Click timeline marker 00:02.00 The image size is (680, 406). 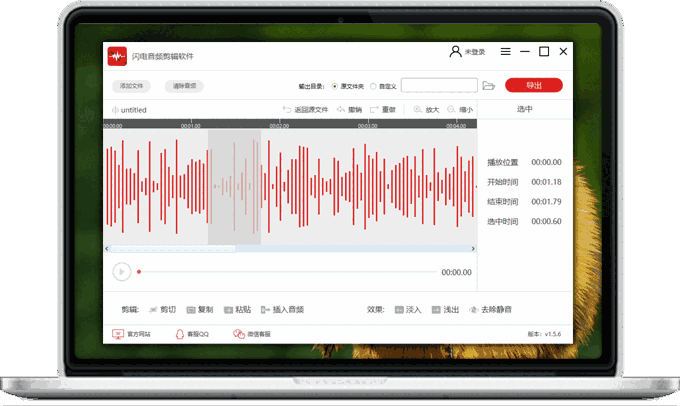click(279, 126)
